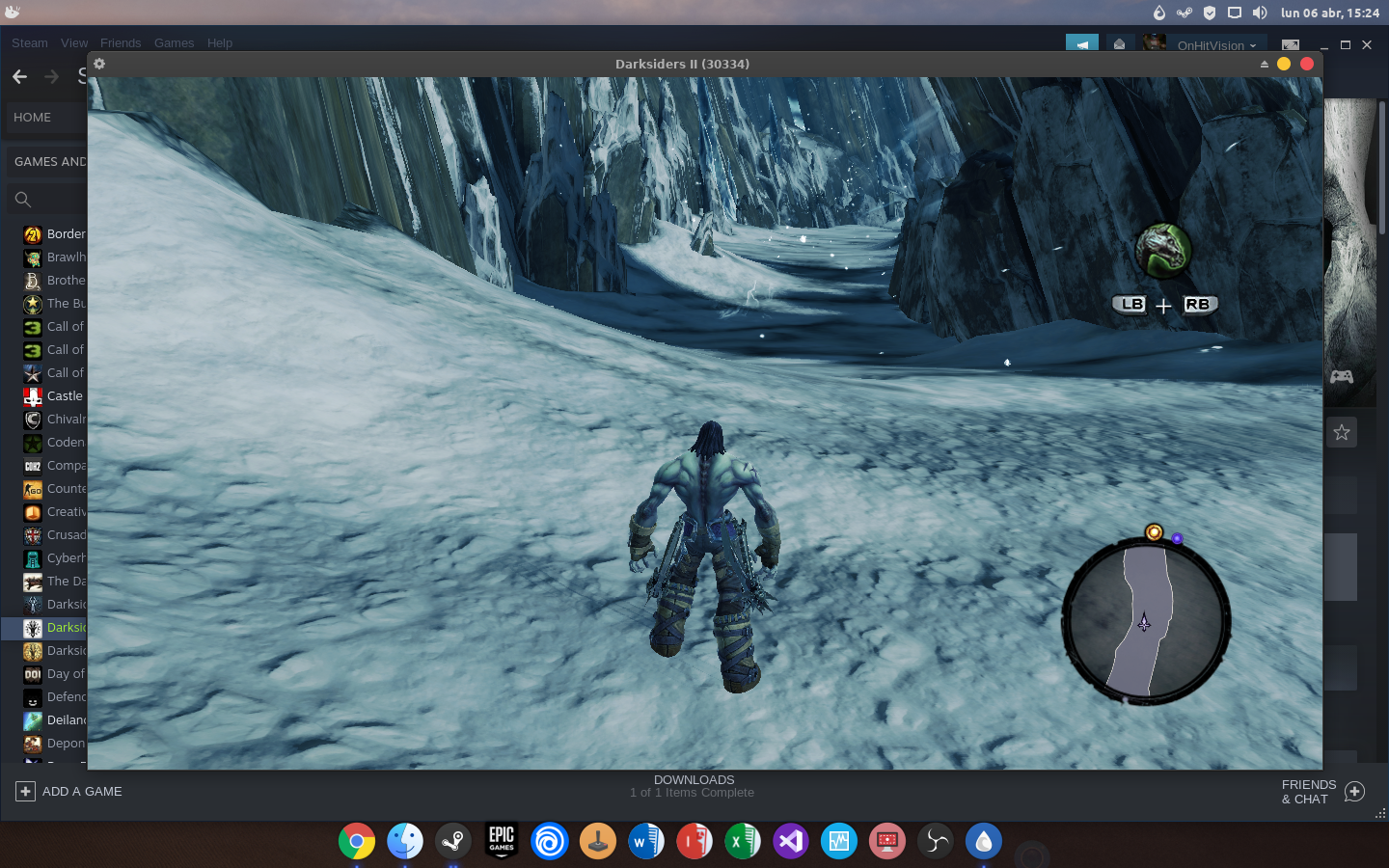Image resolution: width=1389 pixels, height=868 pixels.
Task: Open the applications menu logo at top-left
Action: [x=12, y=13]
